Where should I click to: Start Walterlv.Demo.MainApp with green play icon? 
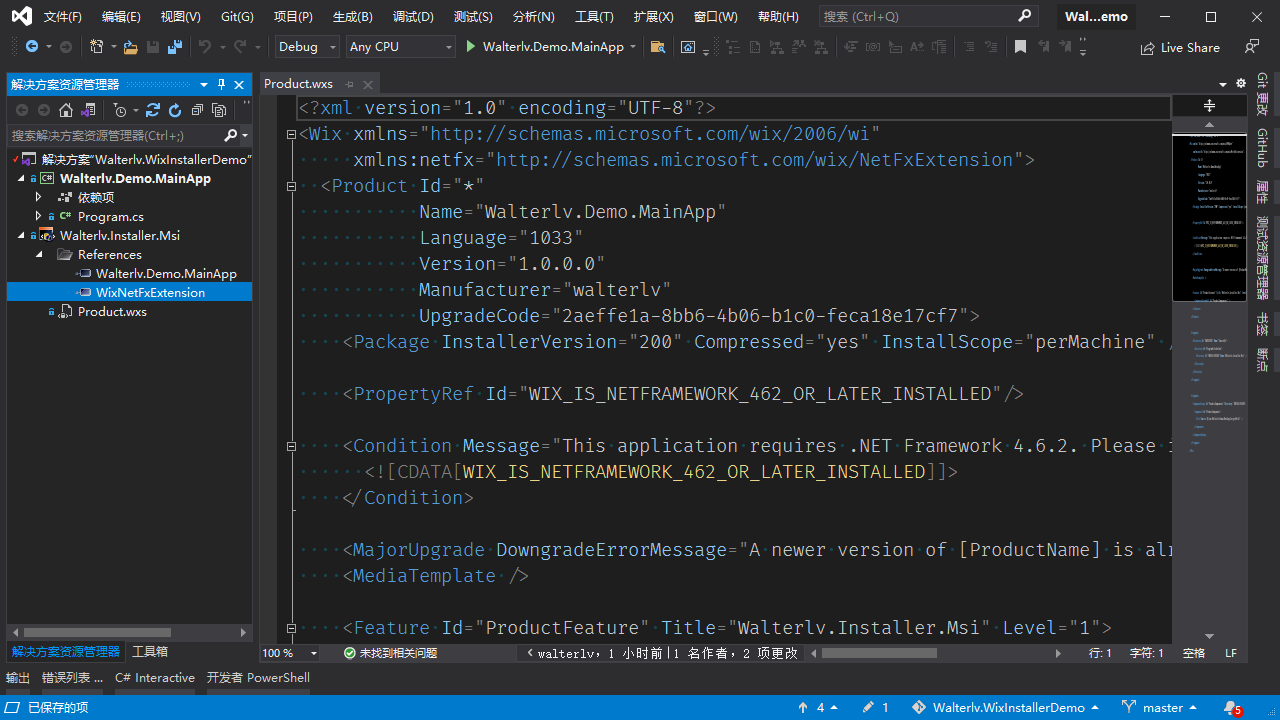point(472,47)
